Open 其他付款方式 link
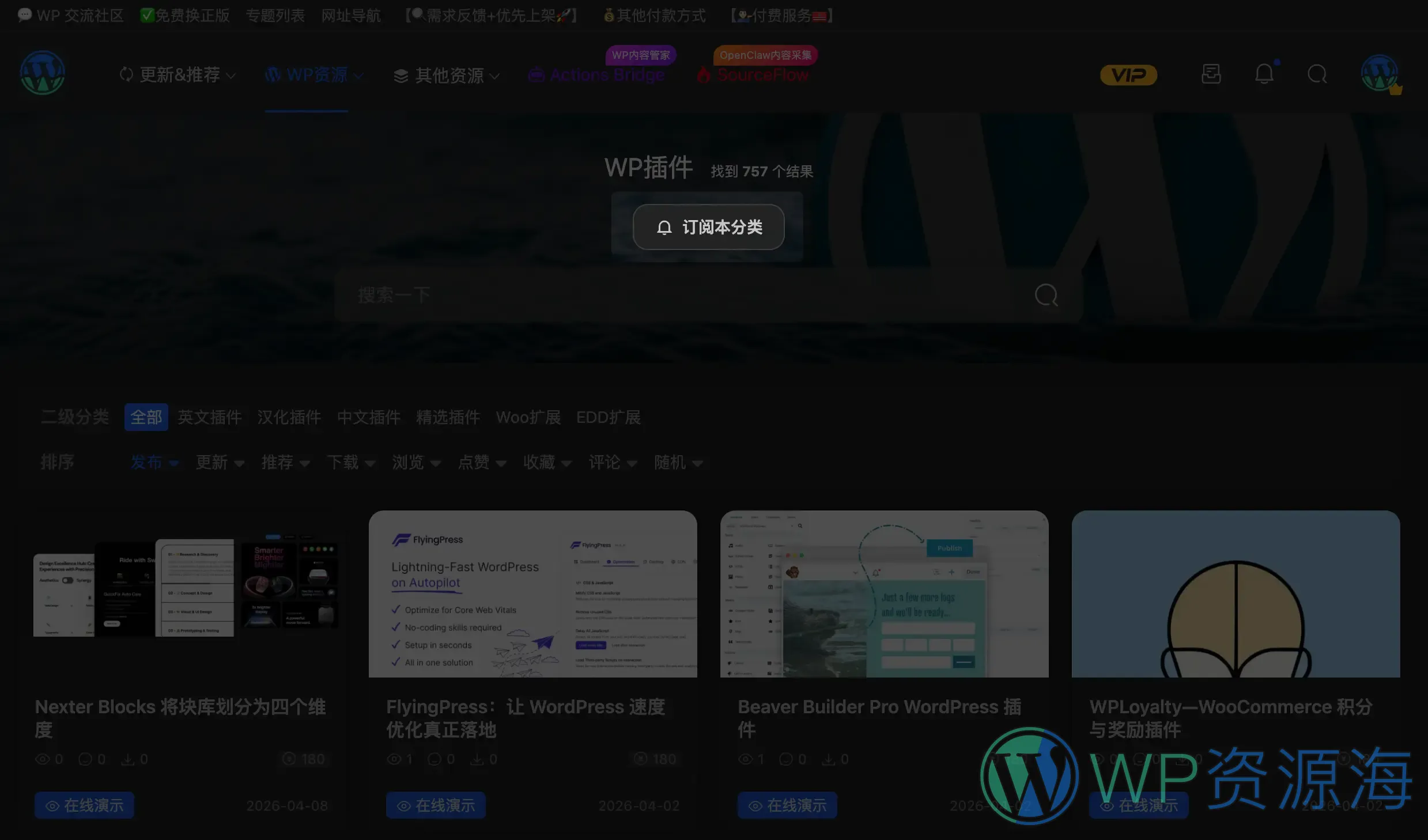Viewport: 1428px width, 840px height. pos(655,16)
